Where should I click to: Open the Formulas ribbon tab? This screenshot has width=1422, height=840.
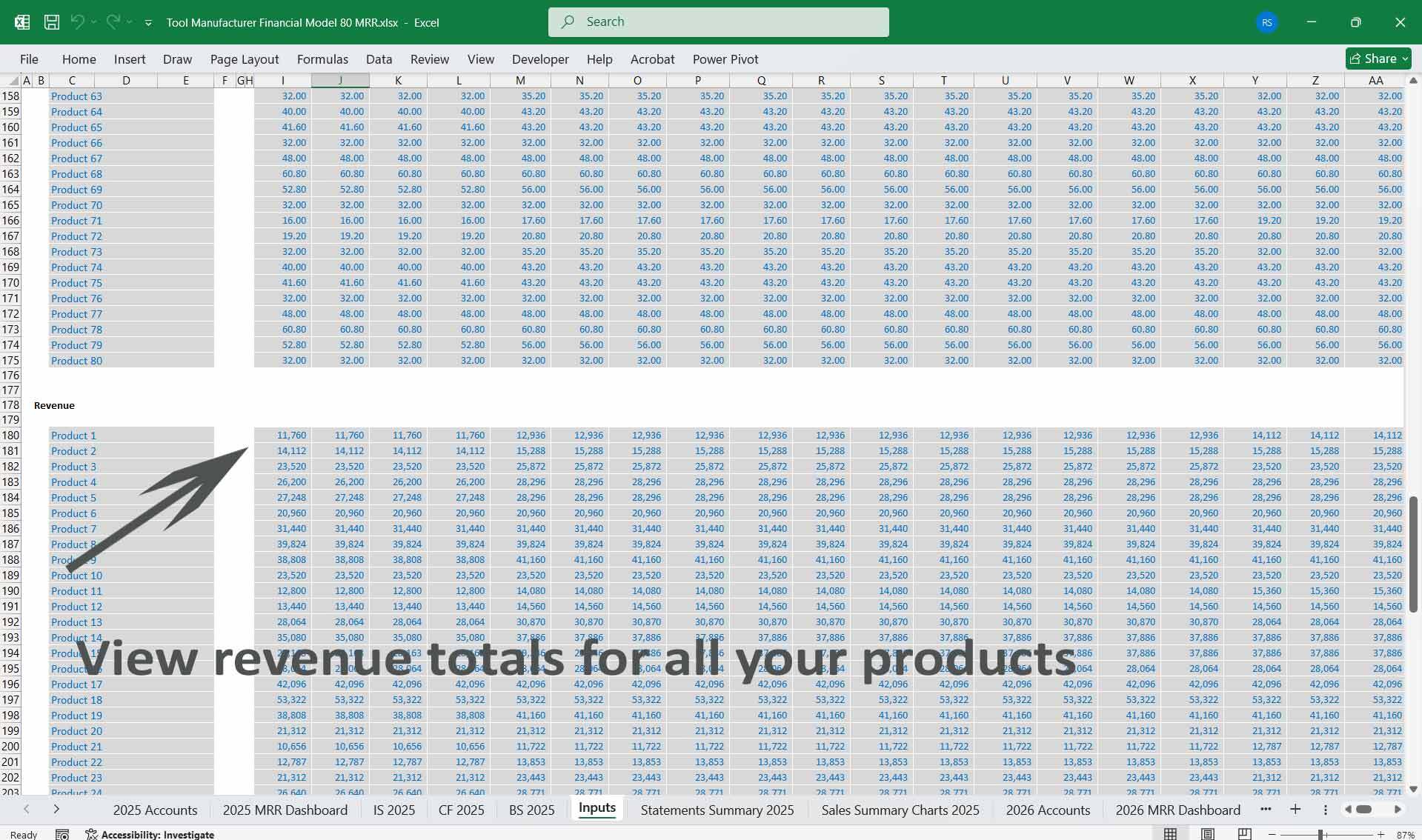[x=322, y=59]
